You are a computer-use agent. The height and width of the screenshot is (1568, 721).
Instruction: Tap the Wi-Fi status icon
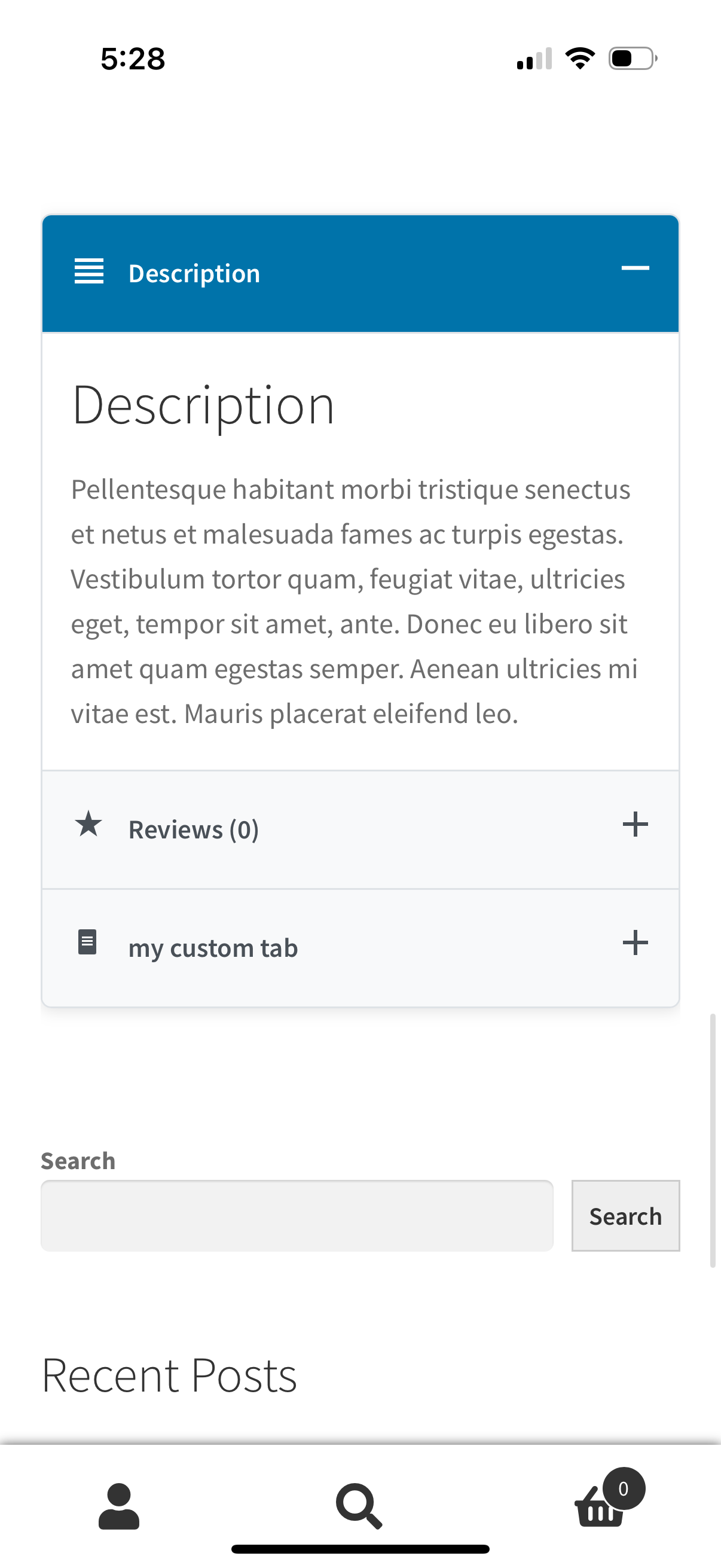point(581,59)
